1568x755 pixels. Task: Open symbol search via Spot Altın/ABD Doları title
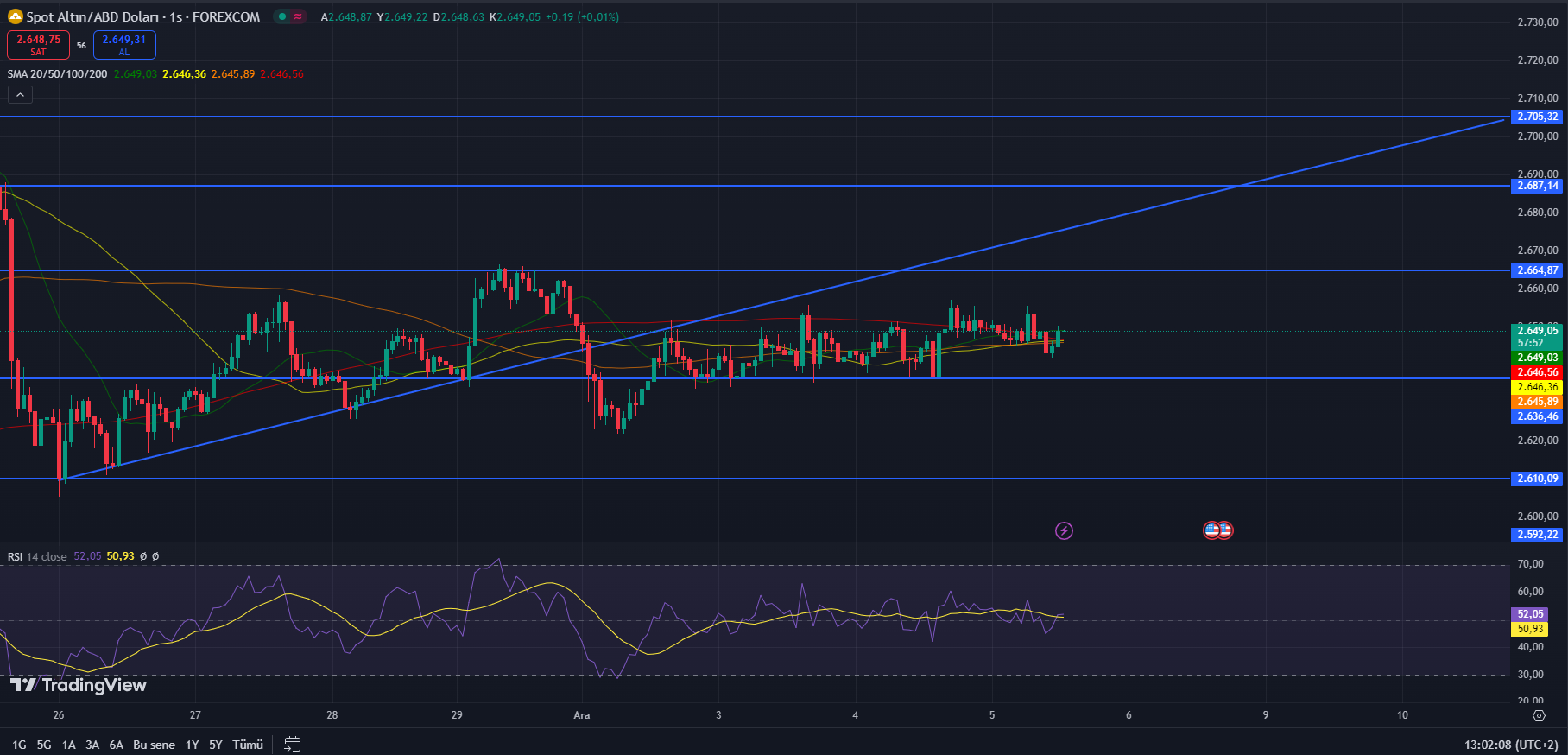92,16
